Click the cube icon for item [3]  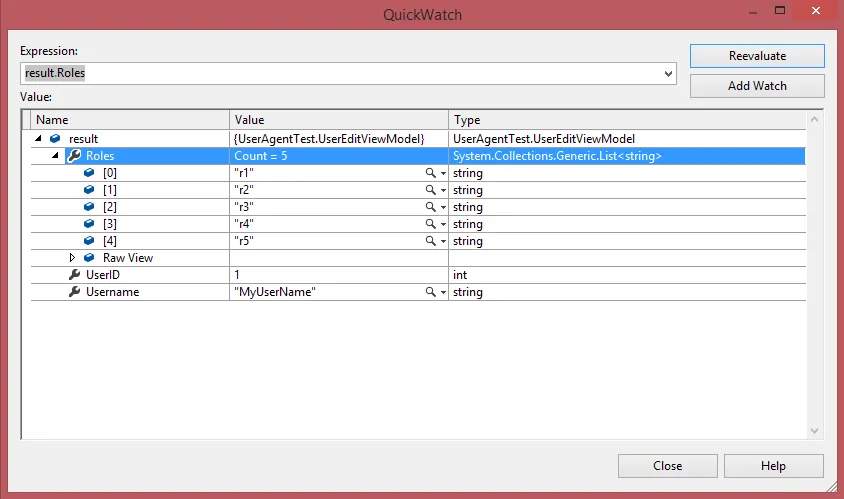pos(89,223)
